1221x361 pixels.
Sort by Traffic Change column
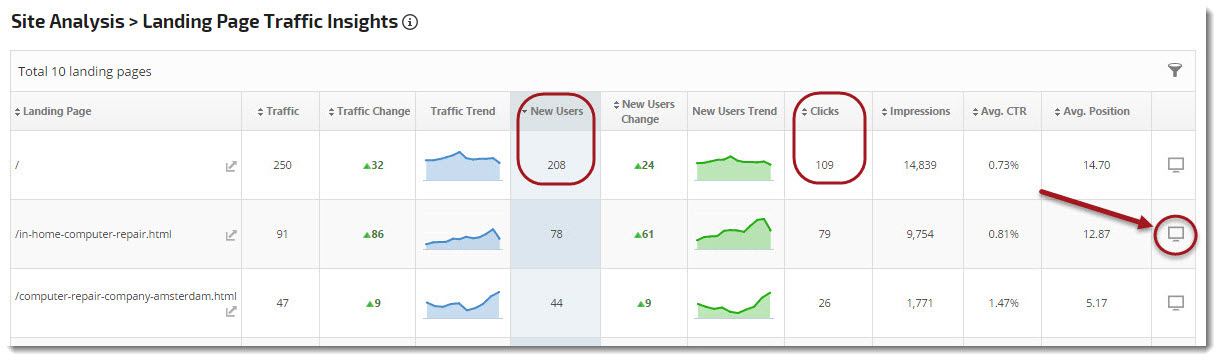click(369, 111)
